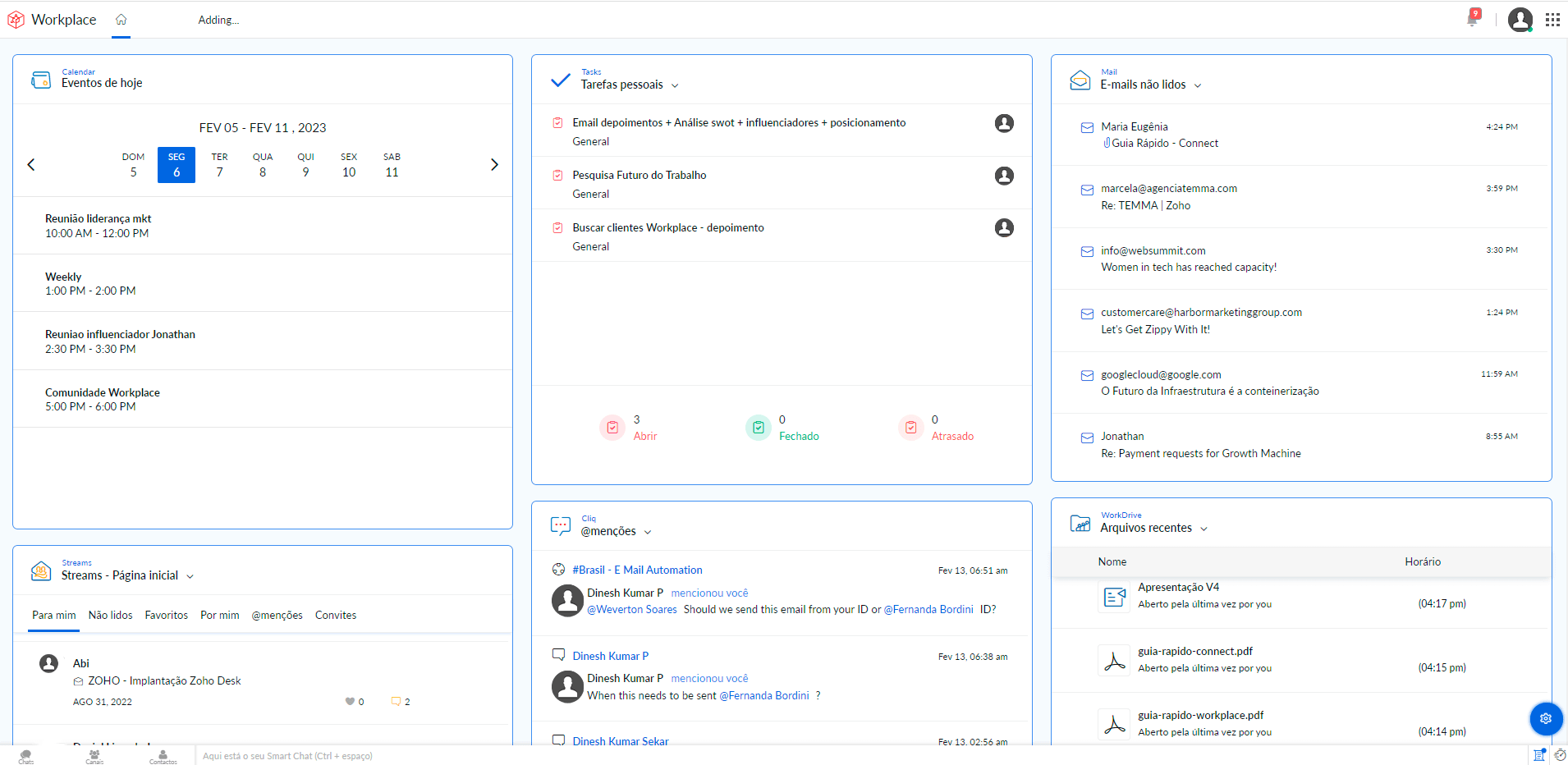The height and width of the screenshot is (765, 1568).
Task: Click the Tasks checkmark widget icon
Action: (561, 80)
